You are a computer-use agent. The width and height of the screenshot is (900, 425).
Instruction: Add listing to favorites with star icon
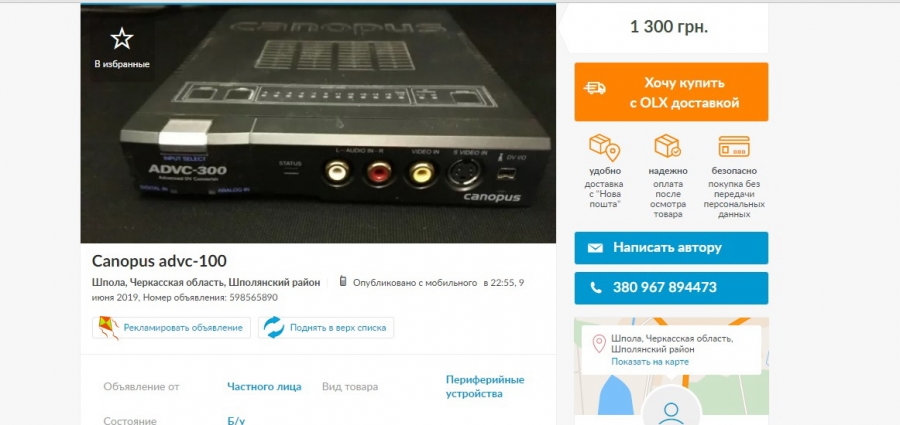point(122,39)
